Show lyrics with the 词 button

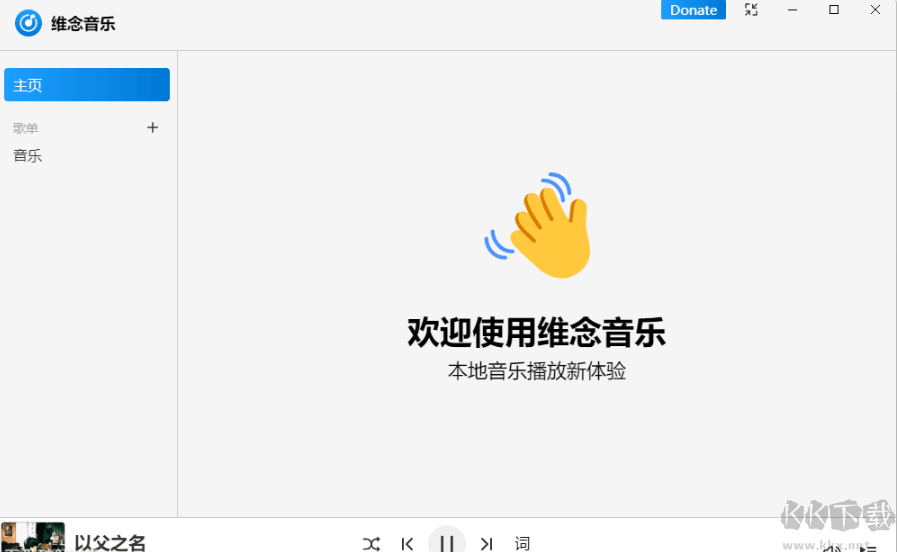point(522,543)
